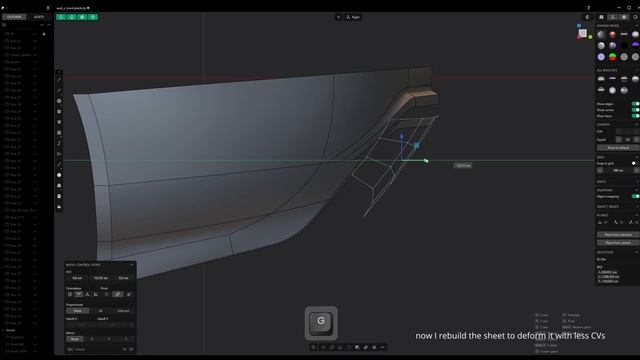The height and width of the screenshot is (360, 640).
Task: Choose the Selected proportional option
Action: 123,311
